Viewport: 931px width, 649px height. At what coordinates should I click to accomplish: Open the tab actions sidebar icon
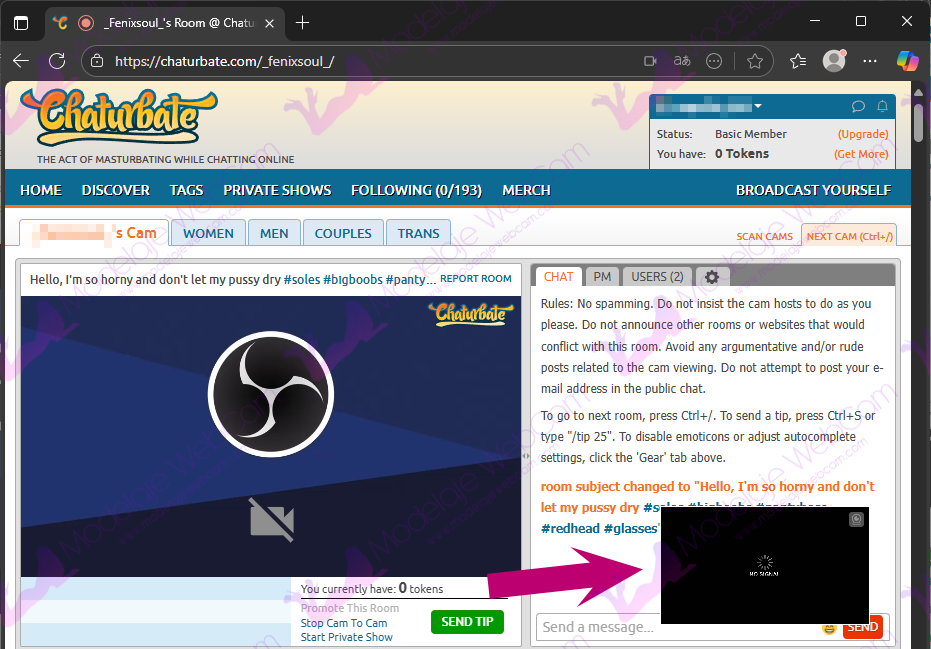(x=21, y=23)
